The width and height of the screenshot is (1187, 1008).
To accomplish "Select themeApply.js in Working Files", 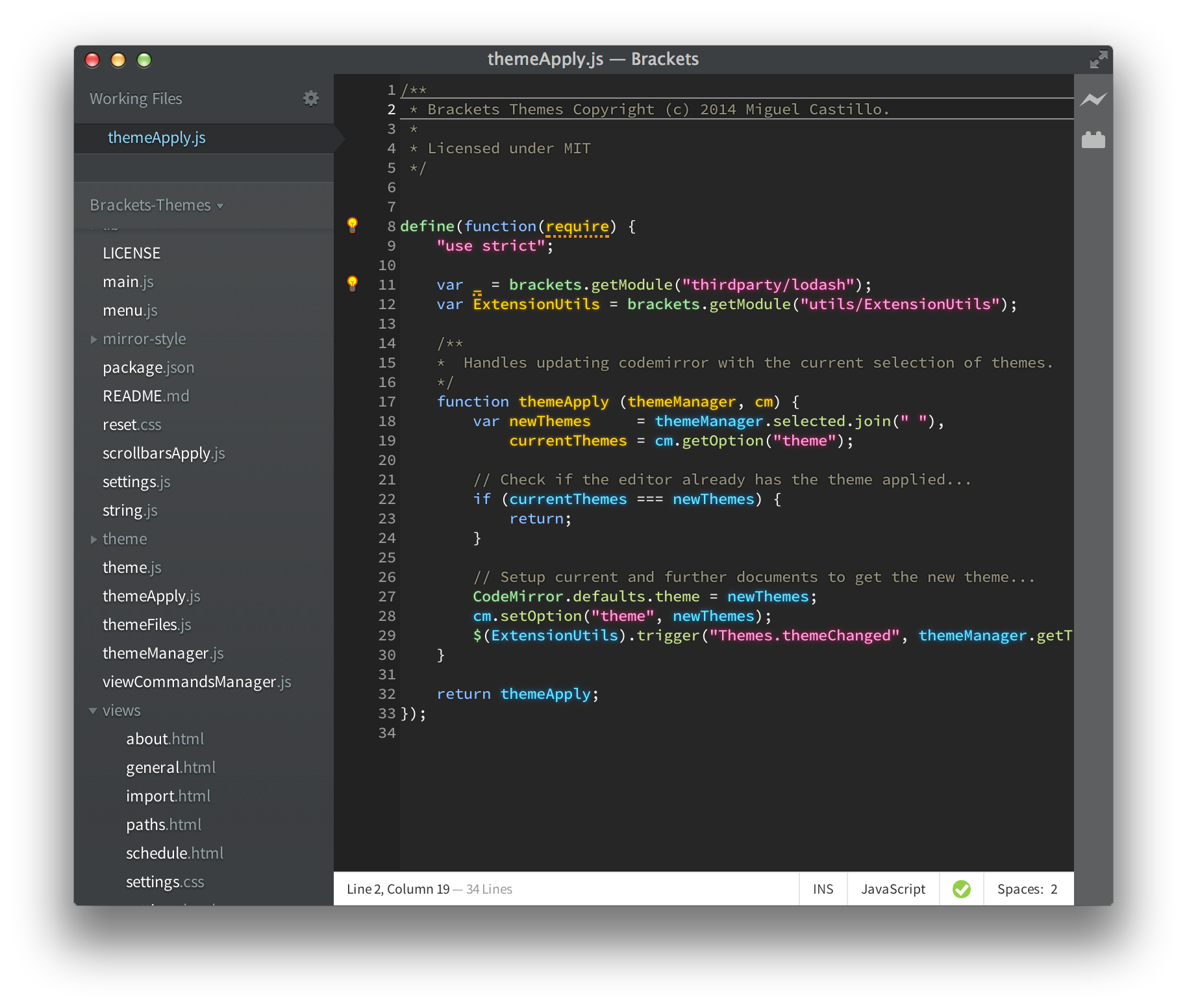I will (156, 138).
